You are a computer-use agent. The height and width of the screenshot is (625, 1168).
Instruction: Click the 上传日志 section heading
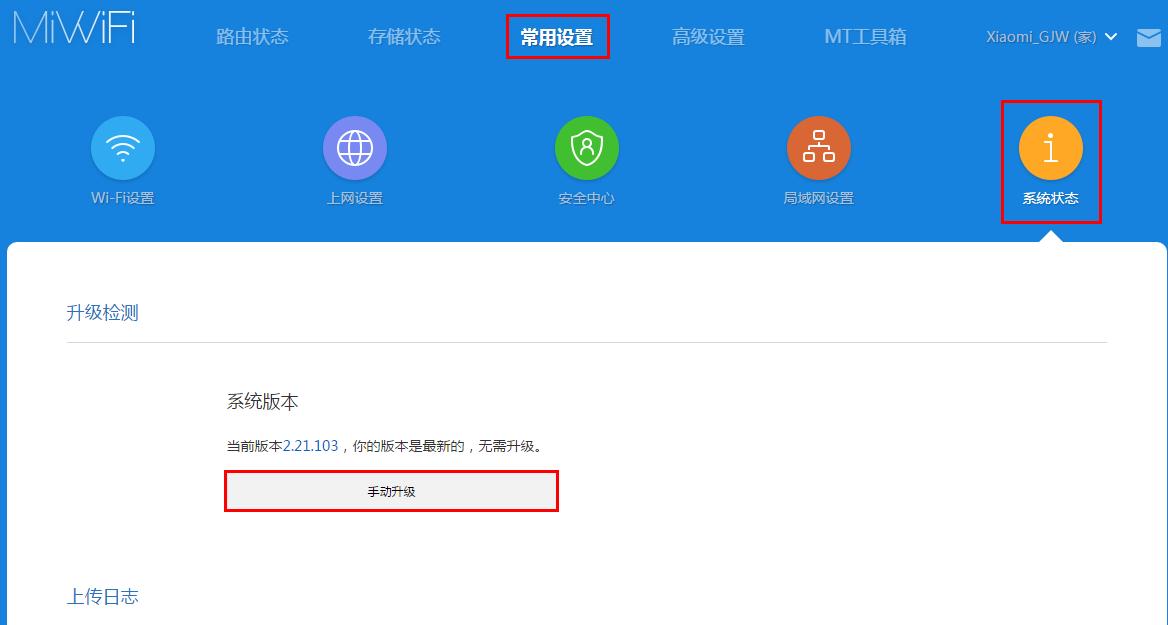click(103, 597)
